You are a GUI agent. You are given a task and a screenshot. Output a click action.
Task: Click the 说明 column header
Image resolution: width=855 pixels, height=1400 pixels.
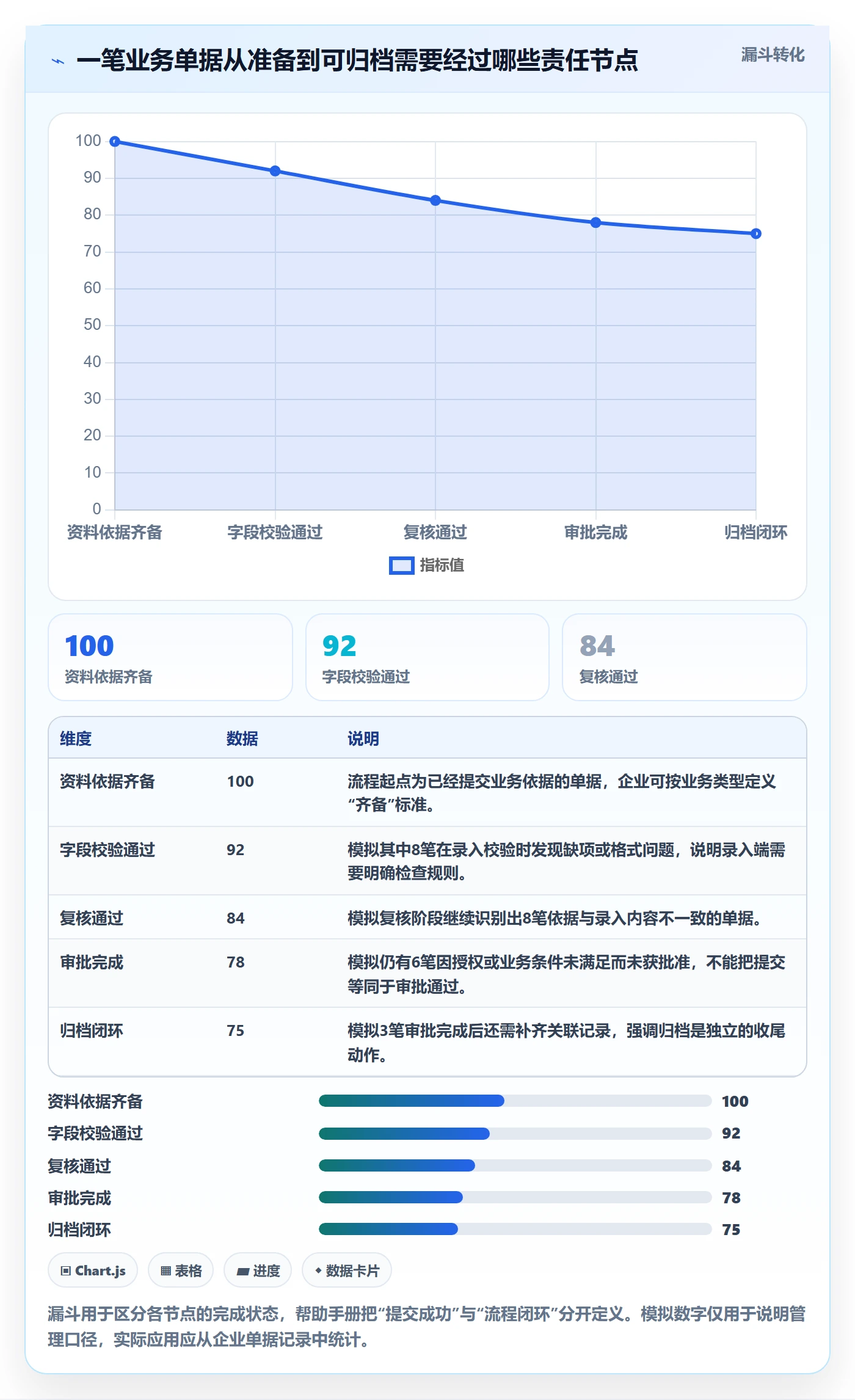click(x=363, y=739)
